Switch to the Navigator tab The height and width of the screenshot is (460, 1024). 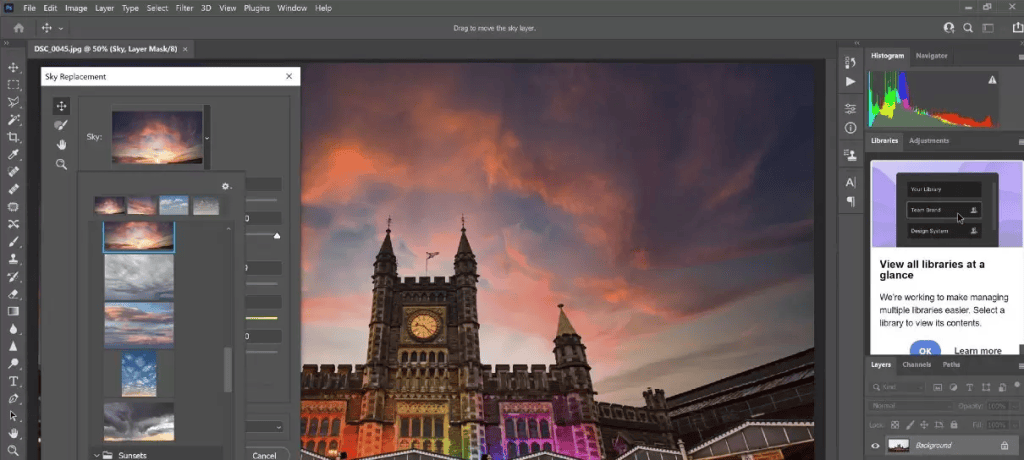(x=931, y=56)
